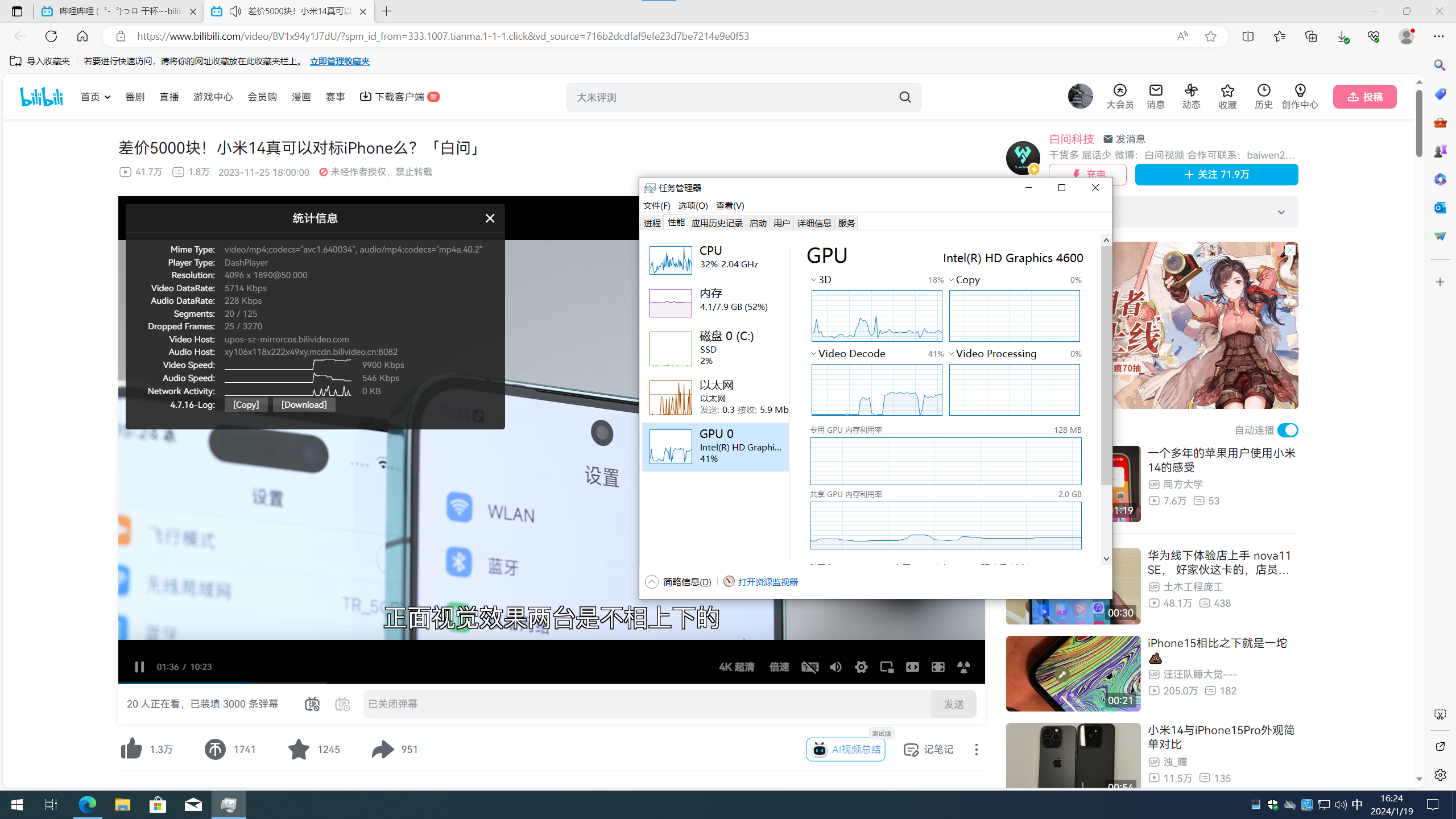This screenshot has width=1456, height=819.
Task: Select 内存 memory in performance list
Action: (x=715, y=303)
